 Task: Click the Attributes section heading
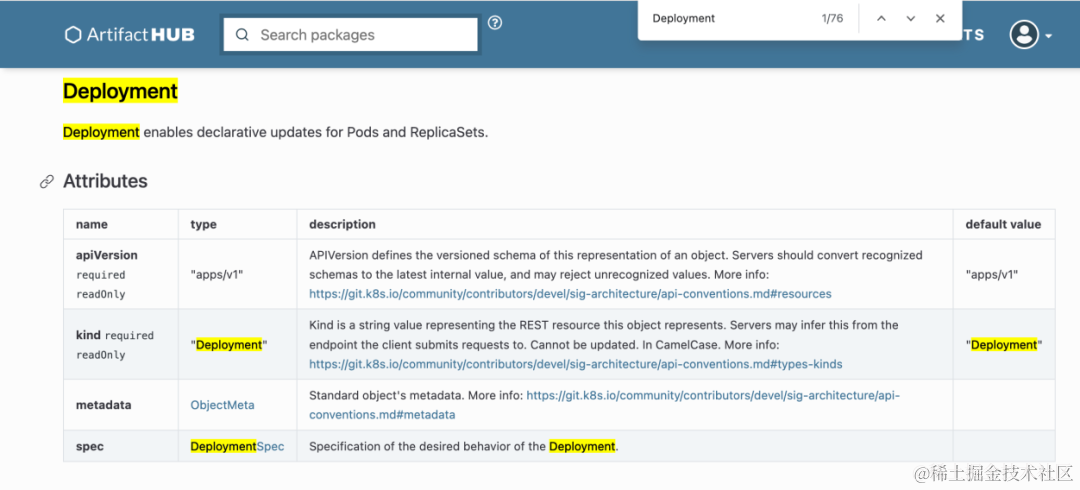click(x=105, y=181)
